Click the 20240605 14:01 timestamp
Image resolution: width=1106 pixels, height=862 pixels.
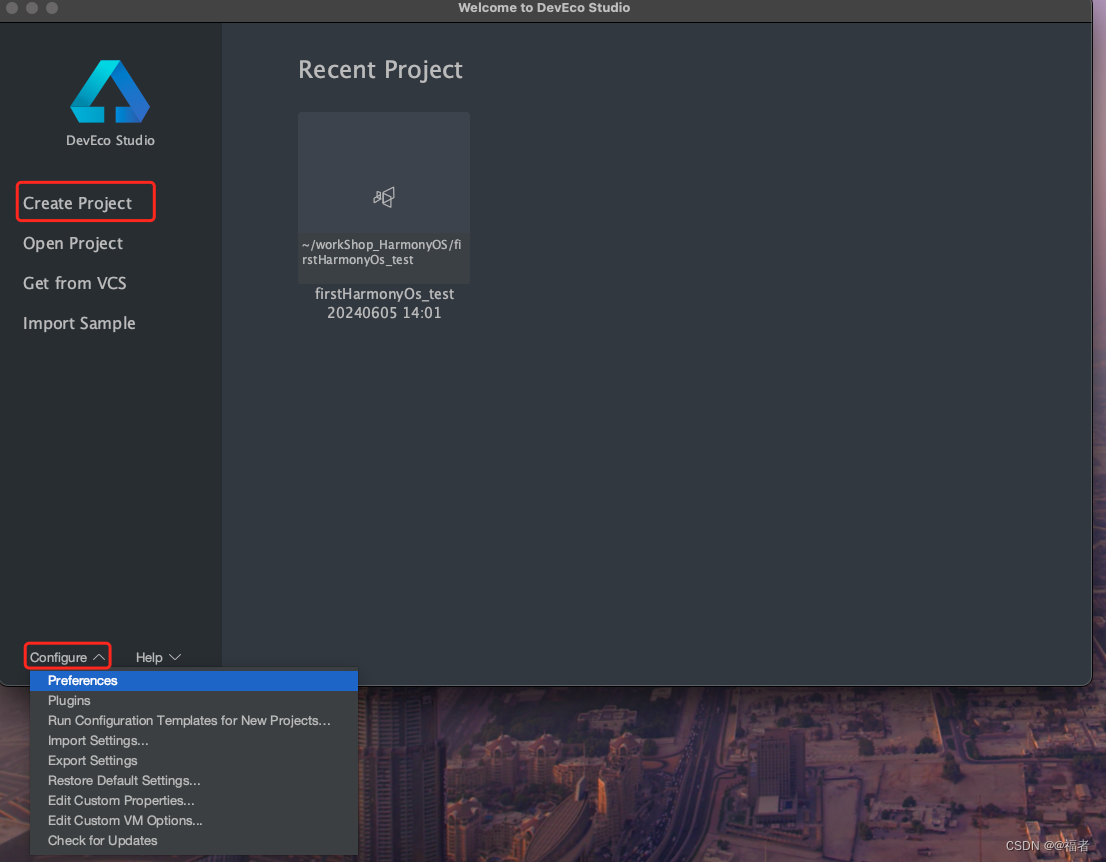point(384,313)
